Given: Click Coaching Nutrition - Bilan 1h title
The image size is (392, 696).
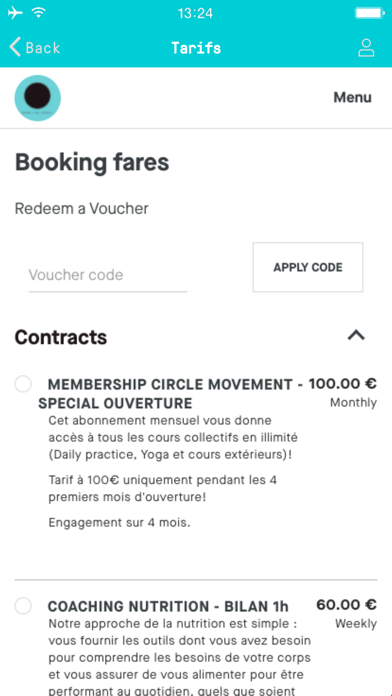Looking at the screenshot, I should (168, 606).
